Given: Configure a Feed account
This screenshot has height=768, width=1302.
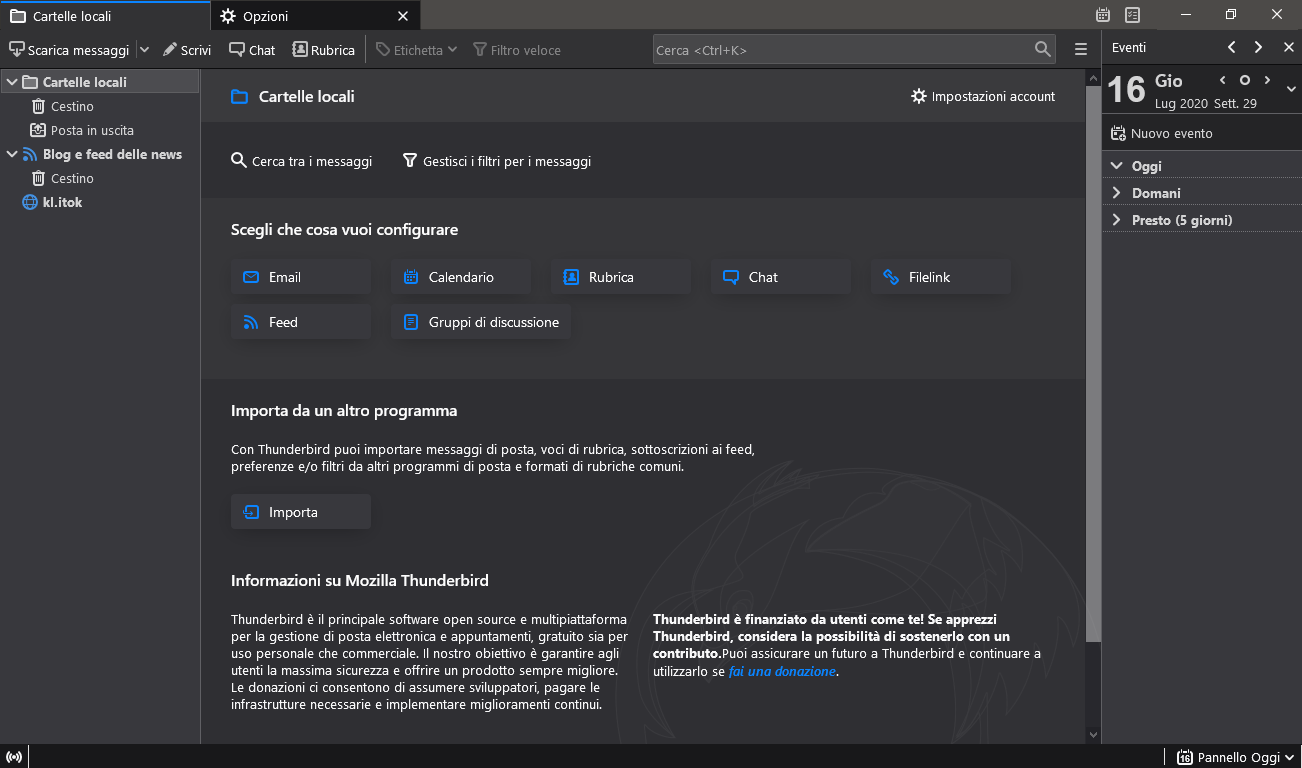Looking at the screenshot, I should (301, 322).
